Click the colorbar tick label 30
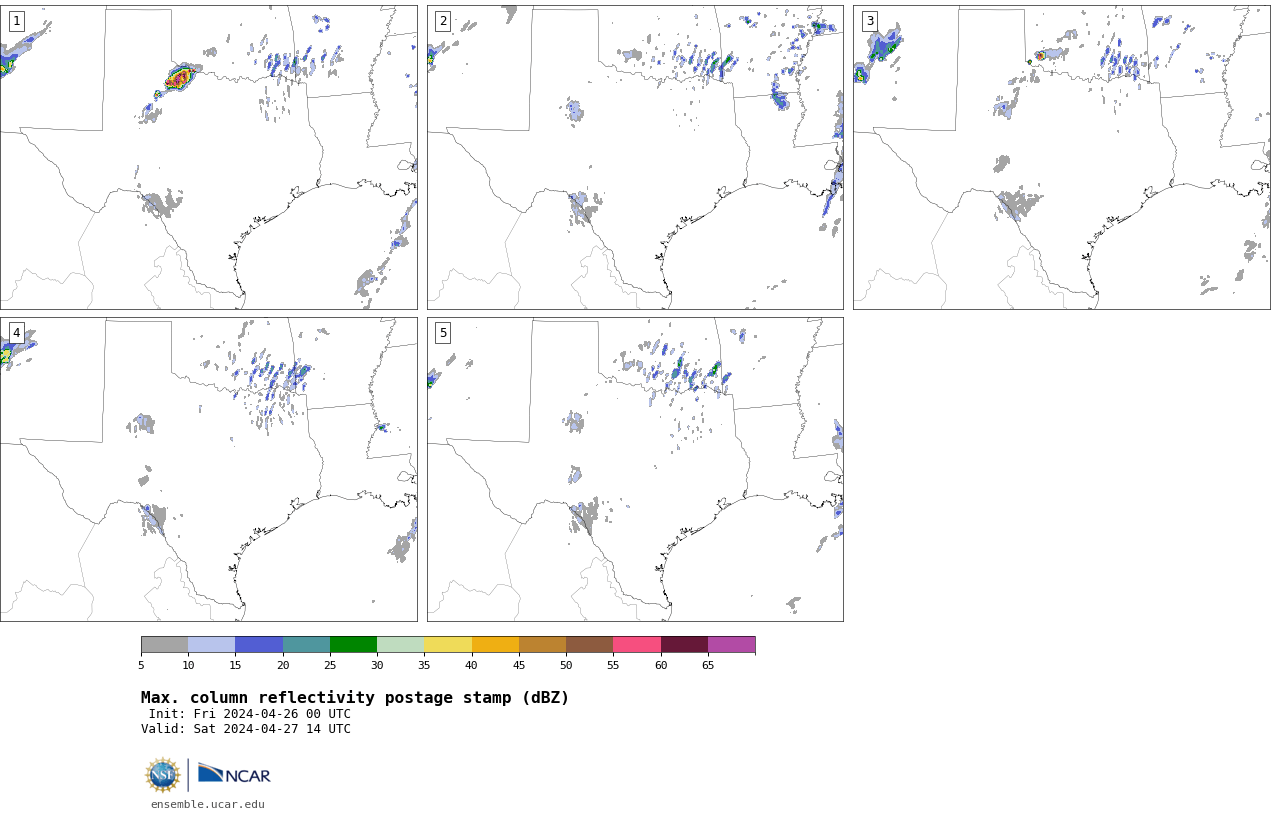The height and width of the screenshot is (815, 1280). point(377,665)
